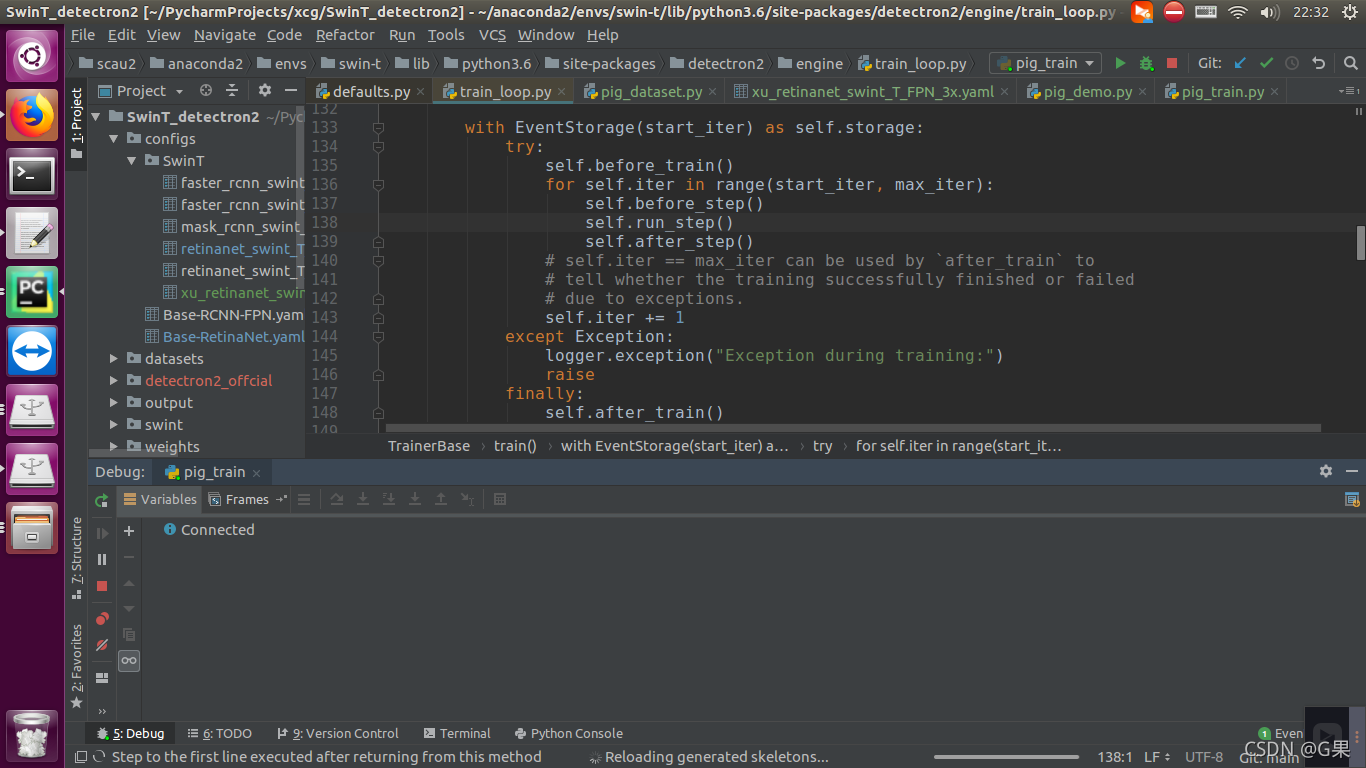This screenshot has width=1366, height=768.
Task: Switch to the pig_dataset.py editor tab
Action: coord(651,91)
